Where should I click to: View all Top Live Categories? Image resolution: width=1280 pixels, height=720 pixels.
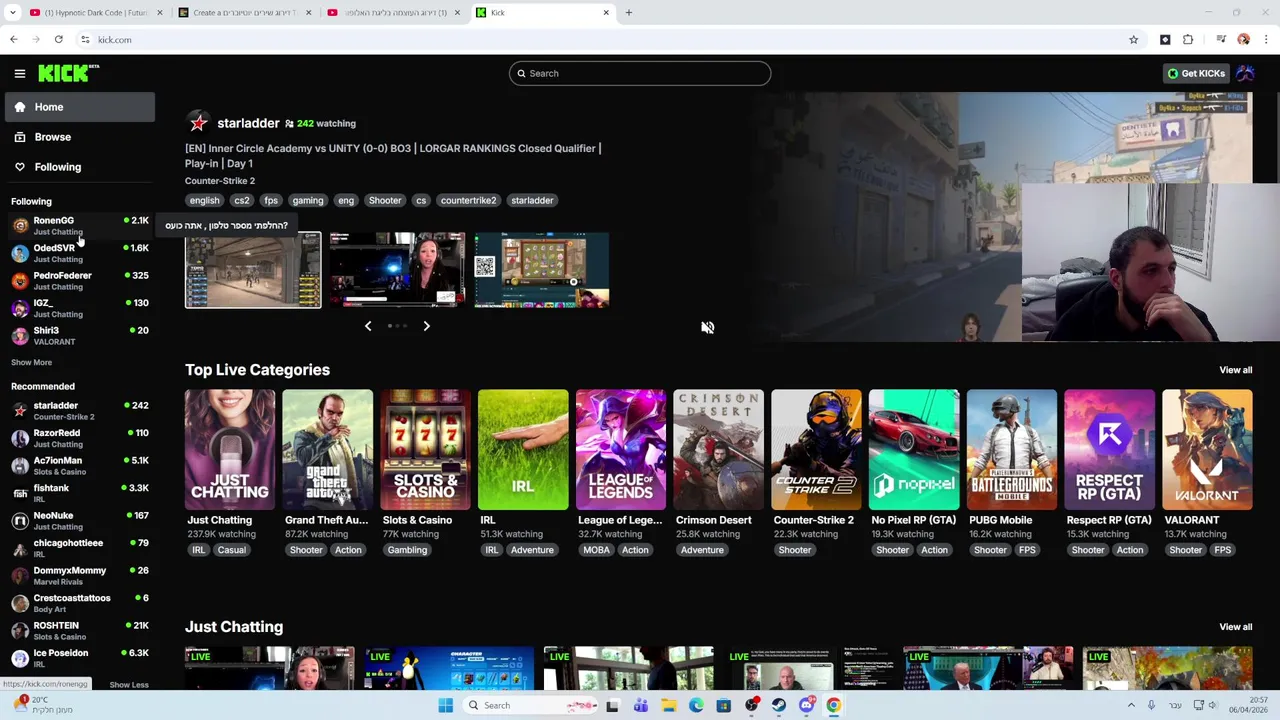(x=1235, y=370)
